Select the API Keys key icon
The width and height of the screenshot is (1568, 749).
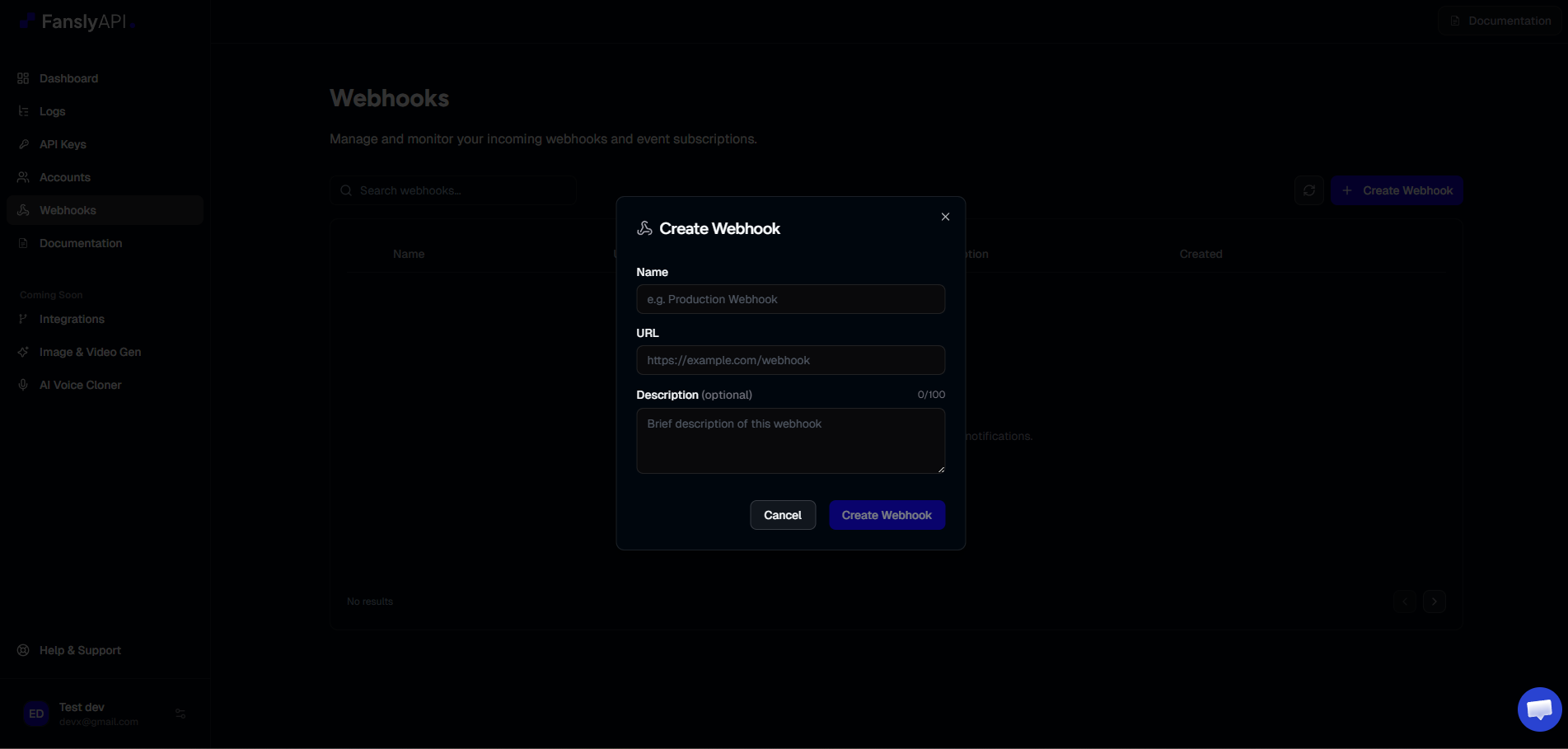23,143
